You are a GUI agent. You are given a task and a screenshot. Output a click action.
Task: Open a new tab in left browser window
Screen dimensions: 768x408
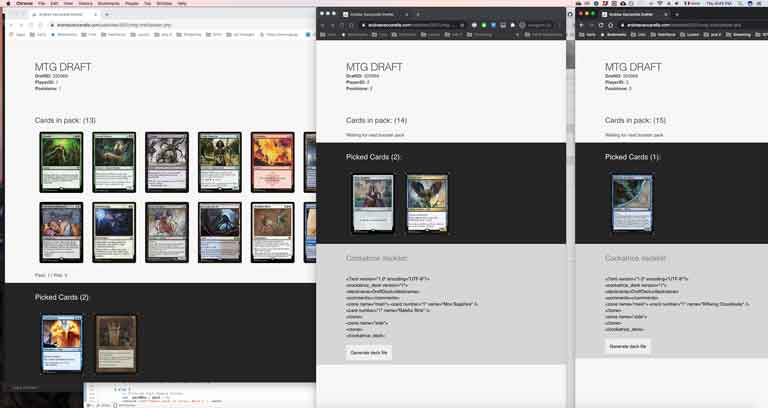pos(107,15)
